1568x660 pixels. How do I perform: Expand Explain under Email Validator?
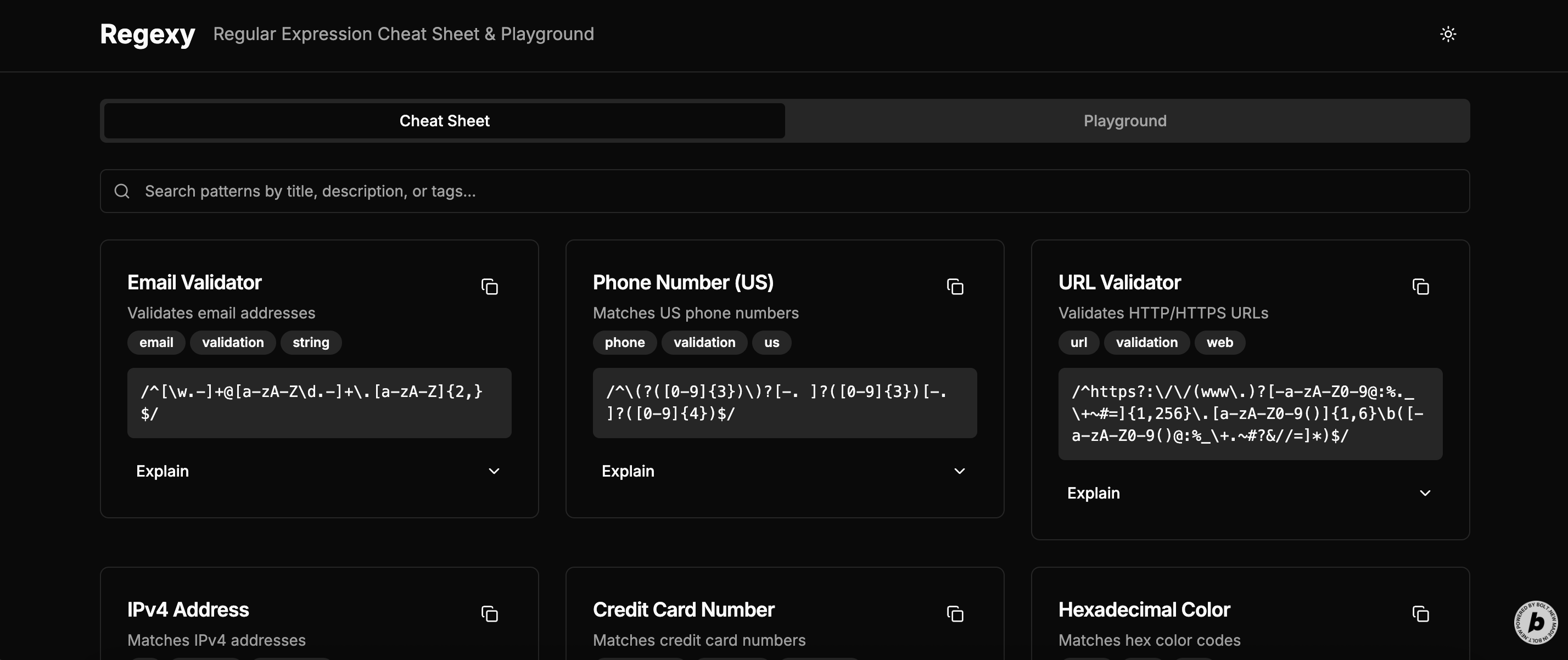tap(319, 471)
